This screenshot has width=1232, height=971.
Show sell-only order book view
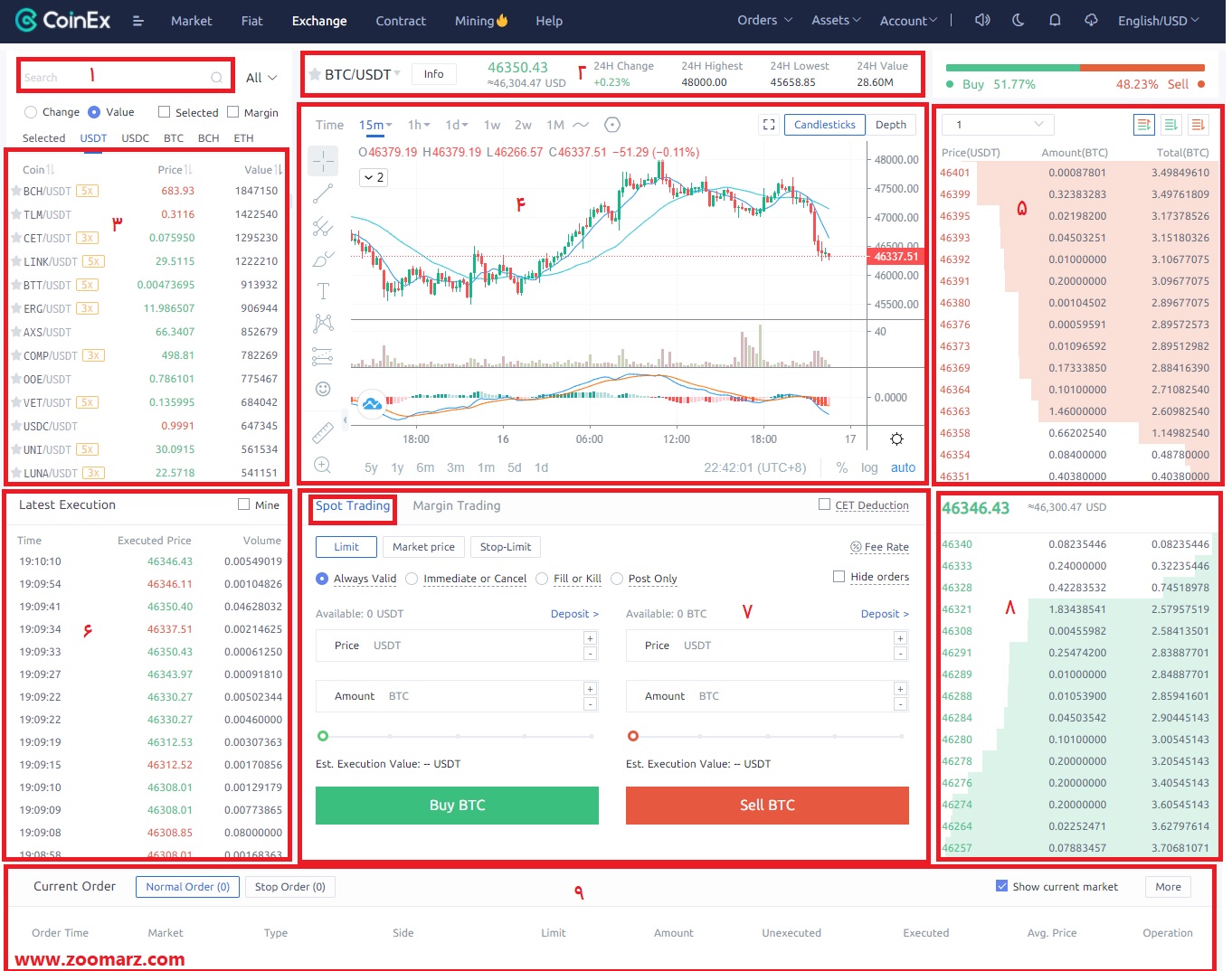click(x=1198, y=124)
